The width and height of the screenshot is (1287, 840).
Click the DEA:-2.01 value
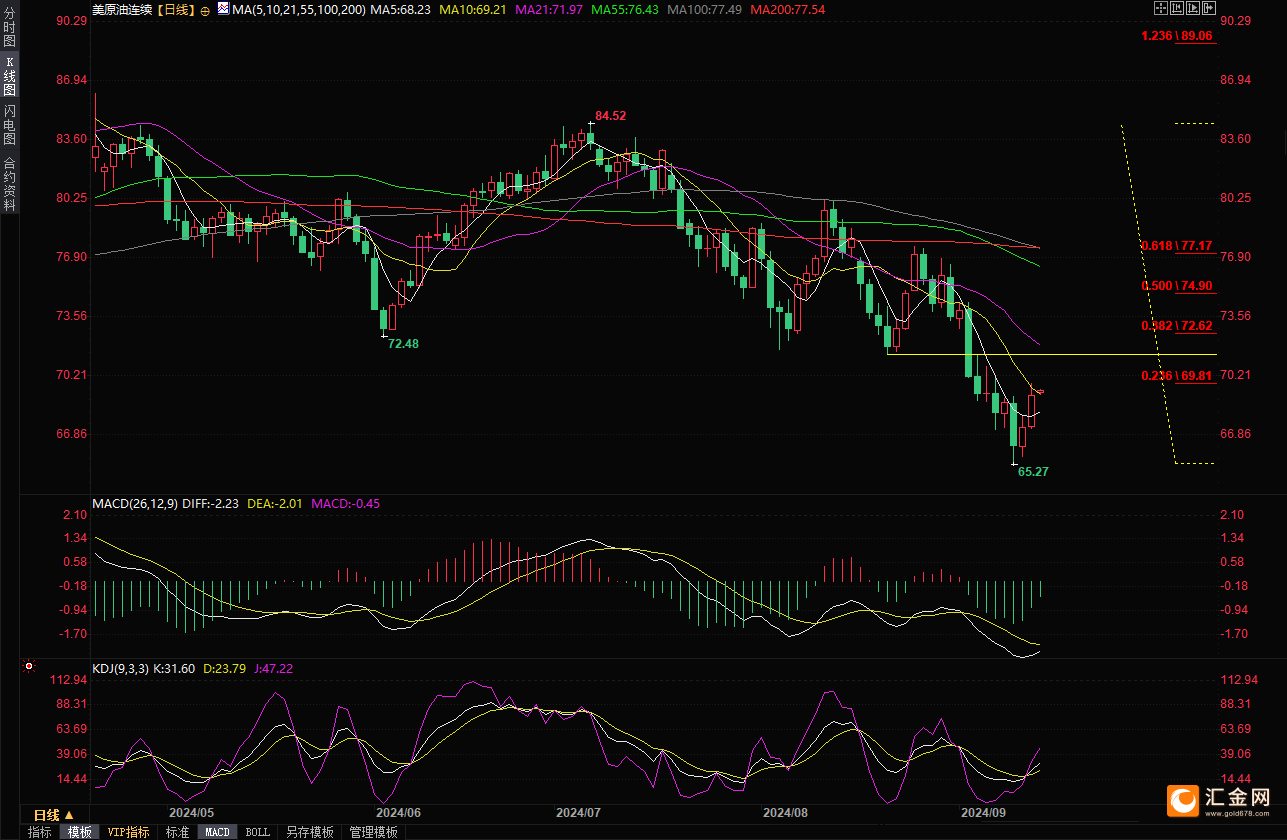(x=274, y=504)
